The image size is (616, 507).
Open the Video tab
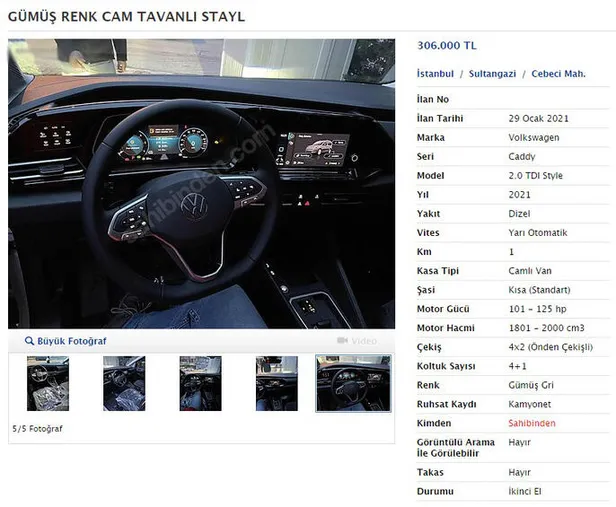[x=357, y=340]
